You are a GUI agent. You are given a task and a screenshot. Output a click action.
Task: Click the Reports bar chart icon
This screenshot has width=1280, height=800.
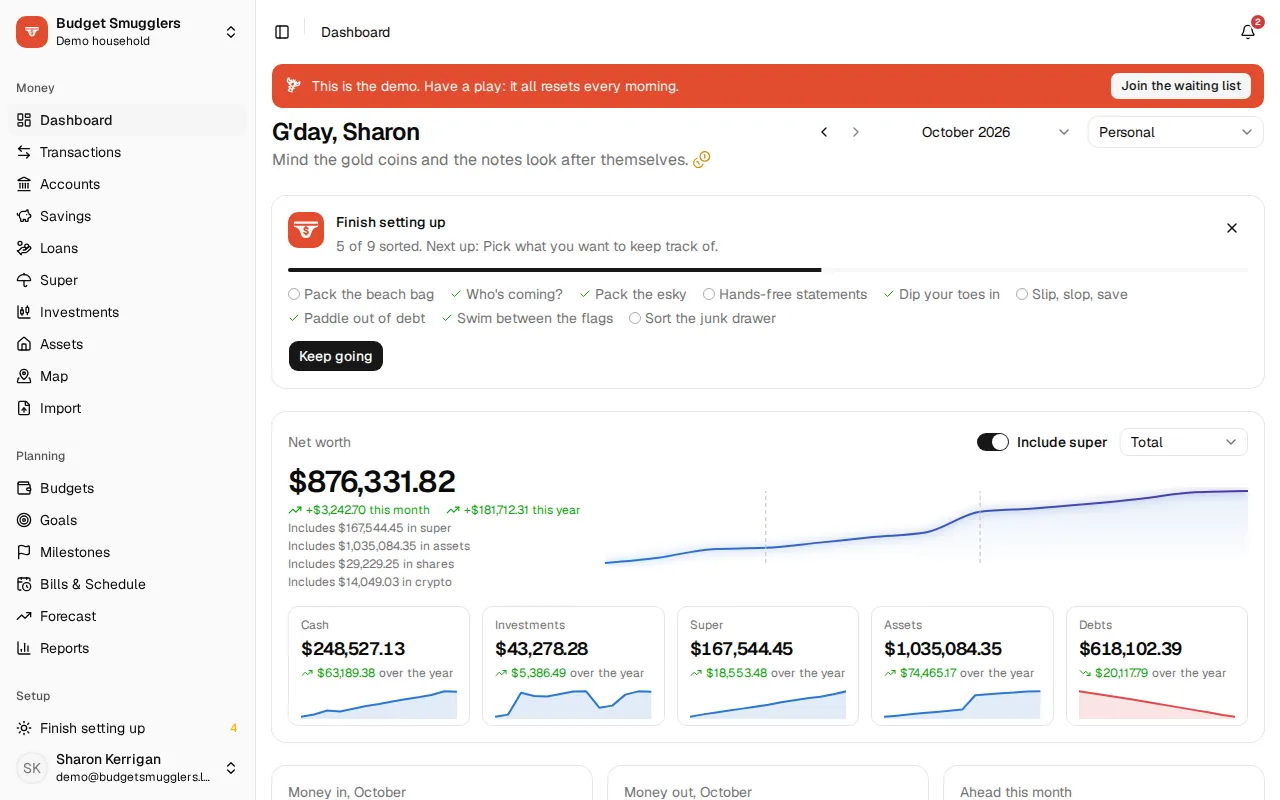tap(24, 648)
